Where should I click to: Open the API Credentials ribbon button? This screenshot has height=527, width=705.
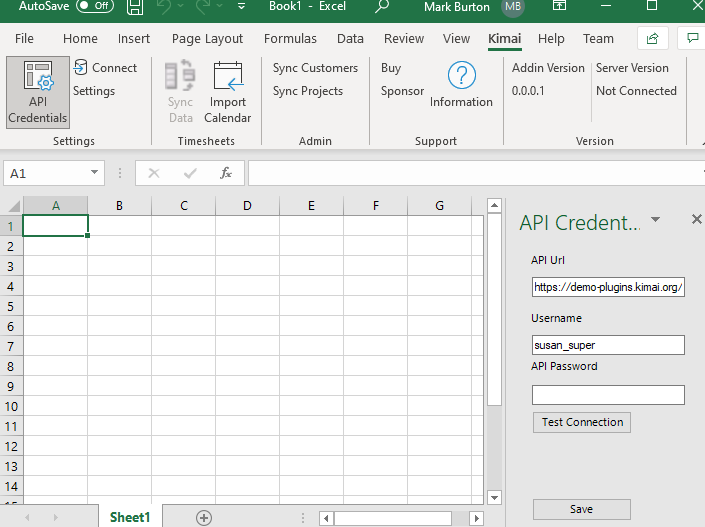coord(38,92)
